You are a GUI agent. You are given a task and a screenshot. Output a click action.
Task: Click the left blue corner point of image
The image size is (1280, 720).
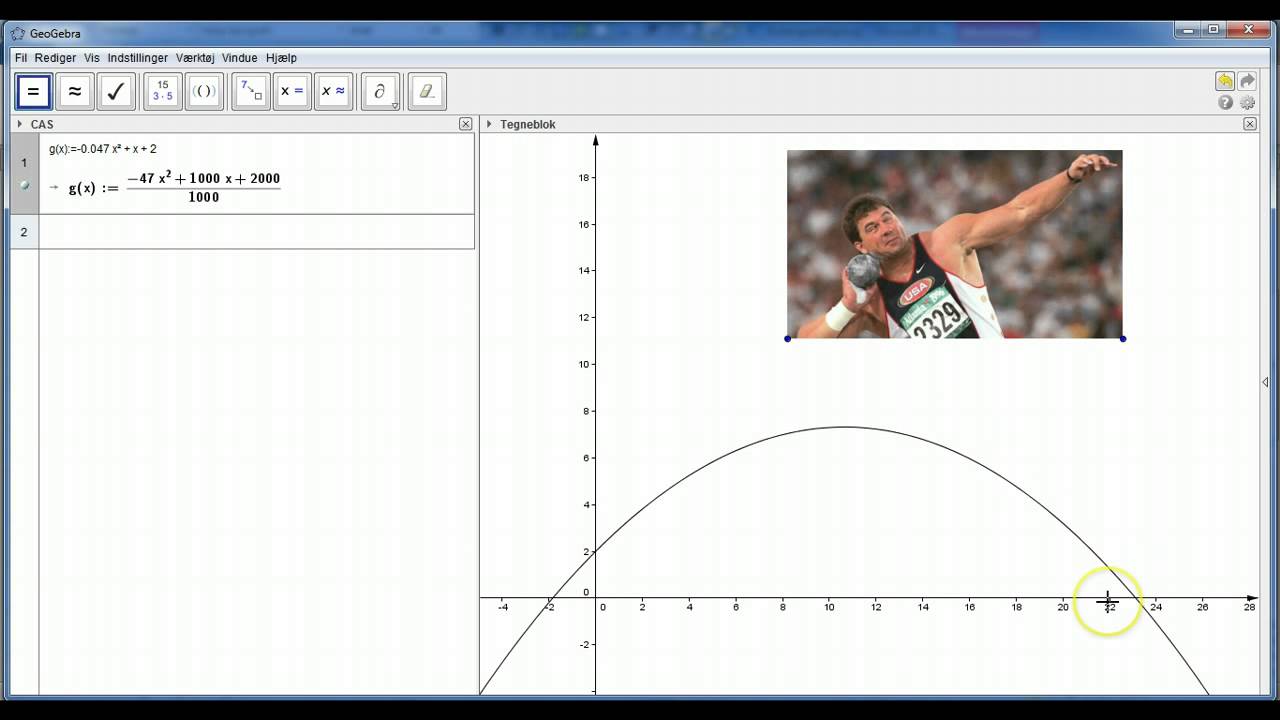(x=788, y=339)
